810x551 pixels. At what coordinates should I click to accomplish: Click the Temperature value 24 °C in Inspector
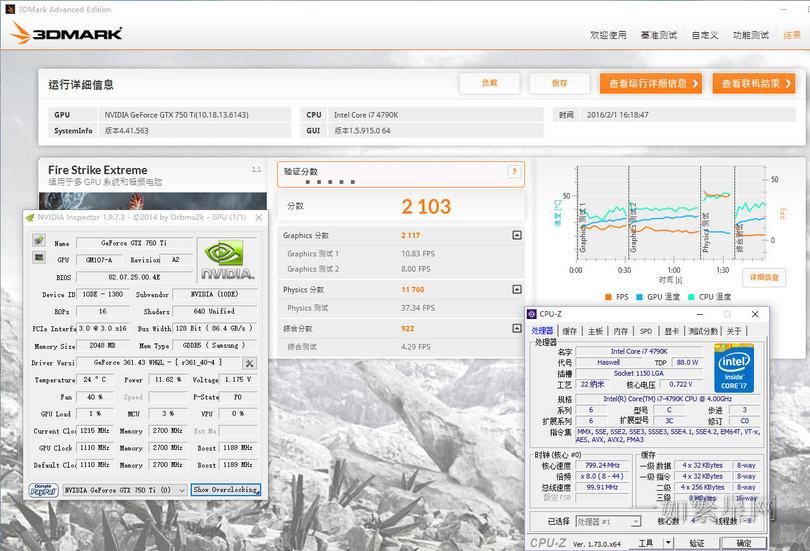click(x=95, y=380)
